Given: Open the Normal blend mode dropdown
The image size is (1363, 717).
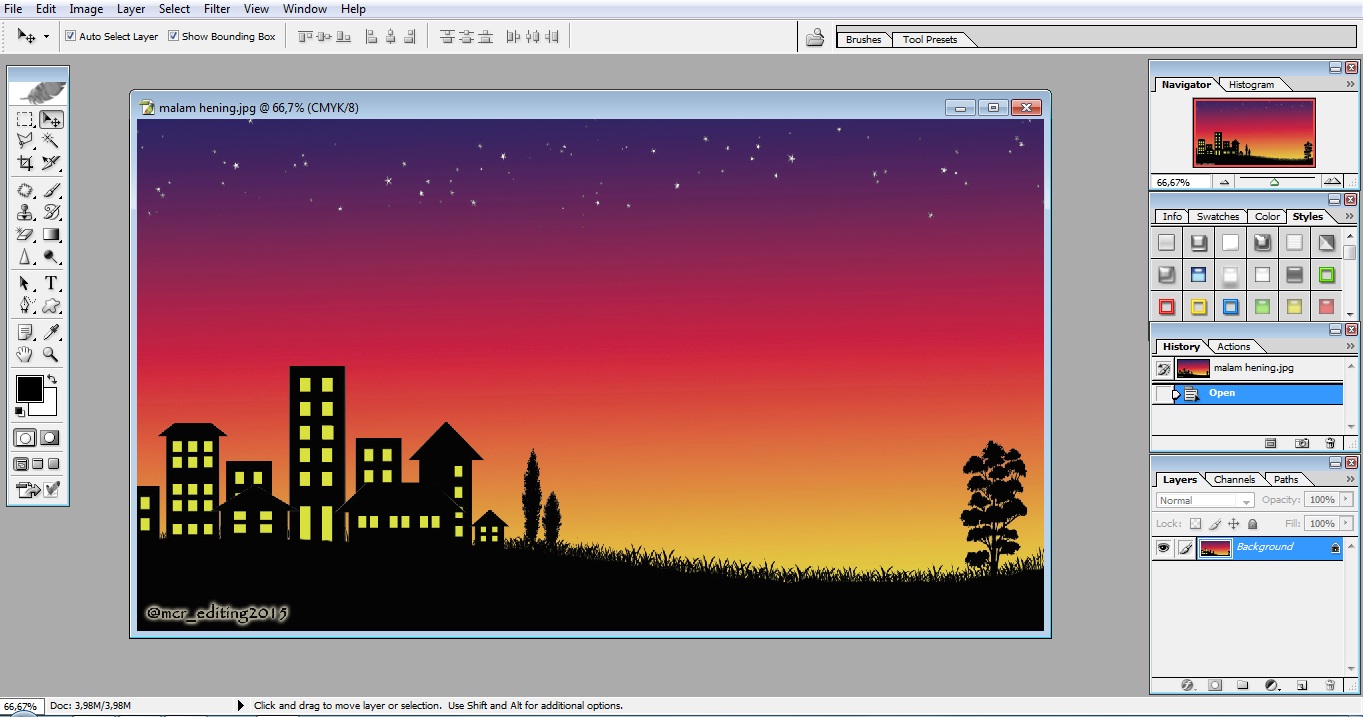Looking at the screenshot, I should (1205, 500).
